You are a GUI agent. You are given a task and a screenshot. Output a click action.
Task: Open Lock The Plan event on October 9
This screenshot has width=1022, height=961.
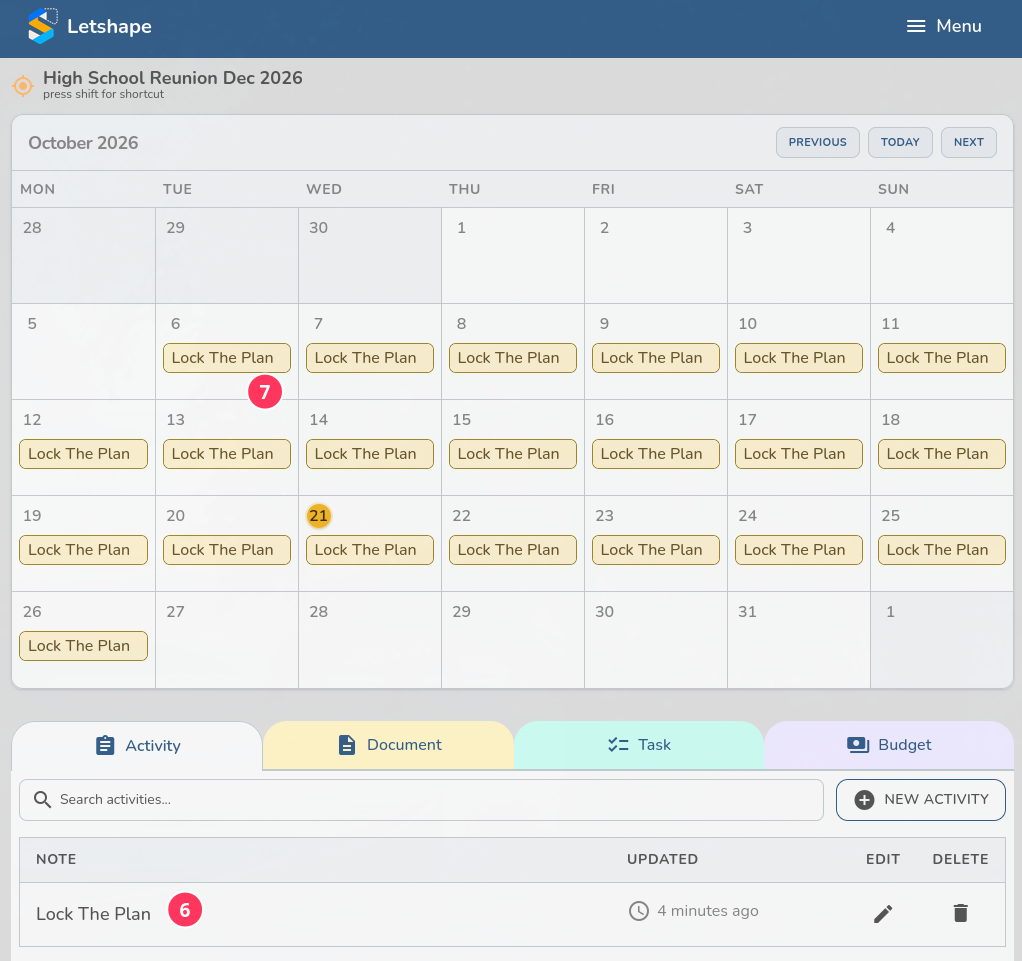[x=656, y=358]
